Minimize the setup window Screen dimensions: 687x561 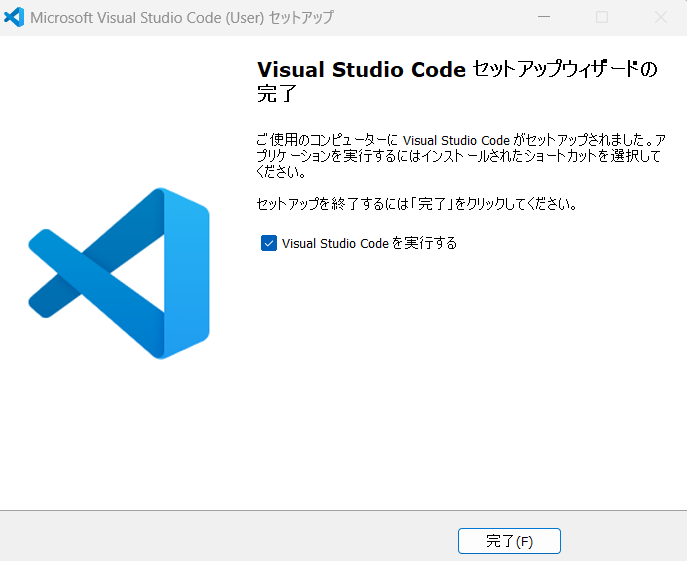[544, 18]
